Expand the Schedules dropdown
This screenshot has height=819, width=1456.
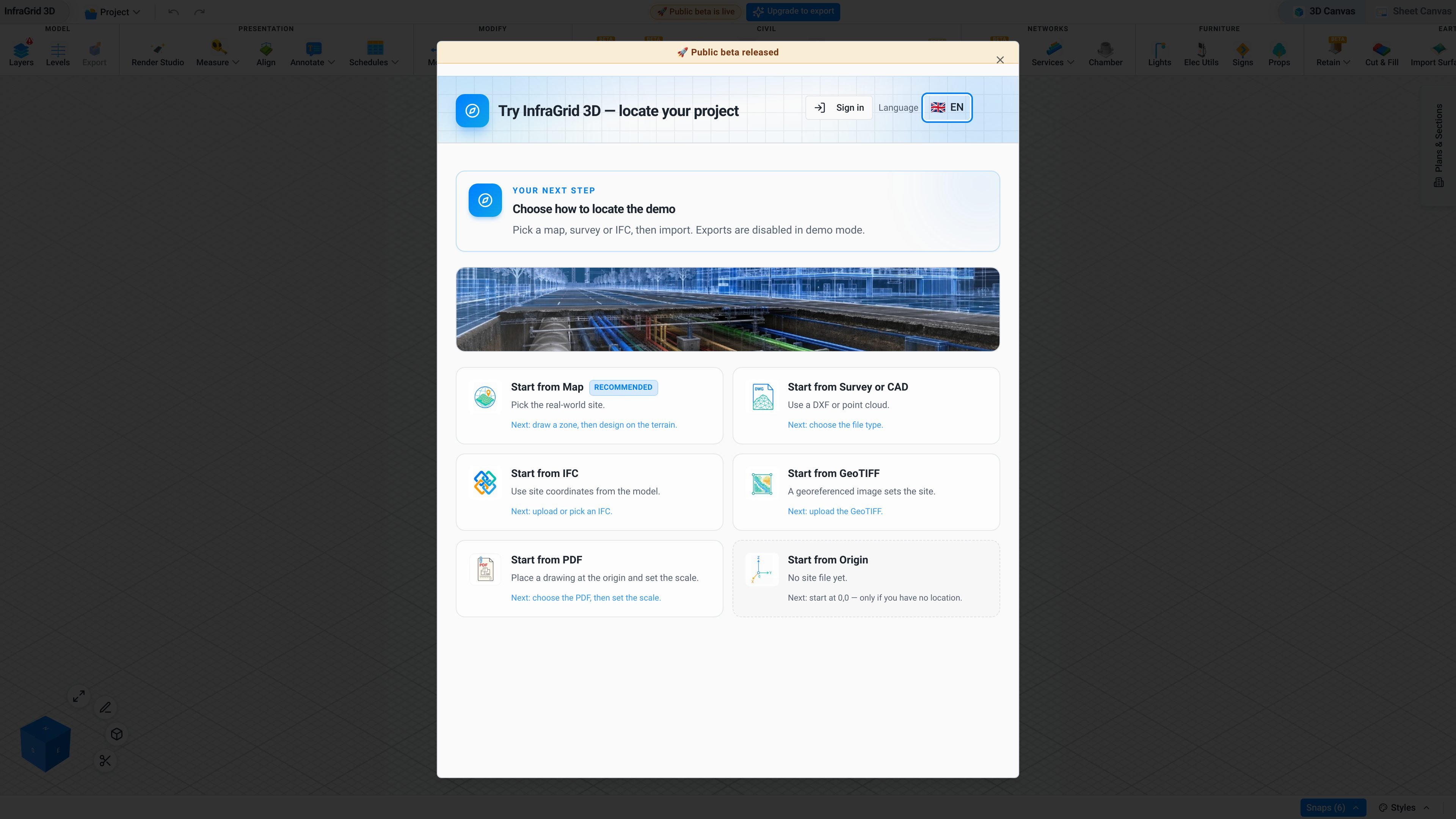[373, 54]
